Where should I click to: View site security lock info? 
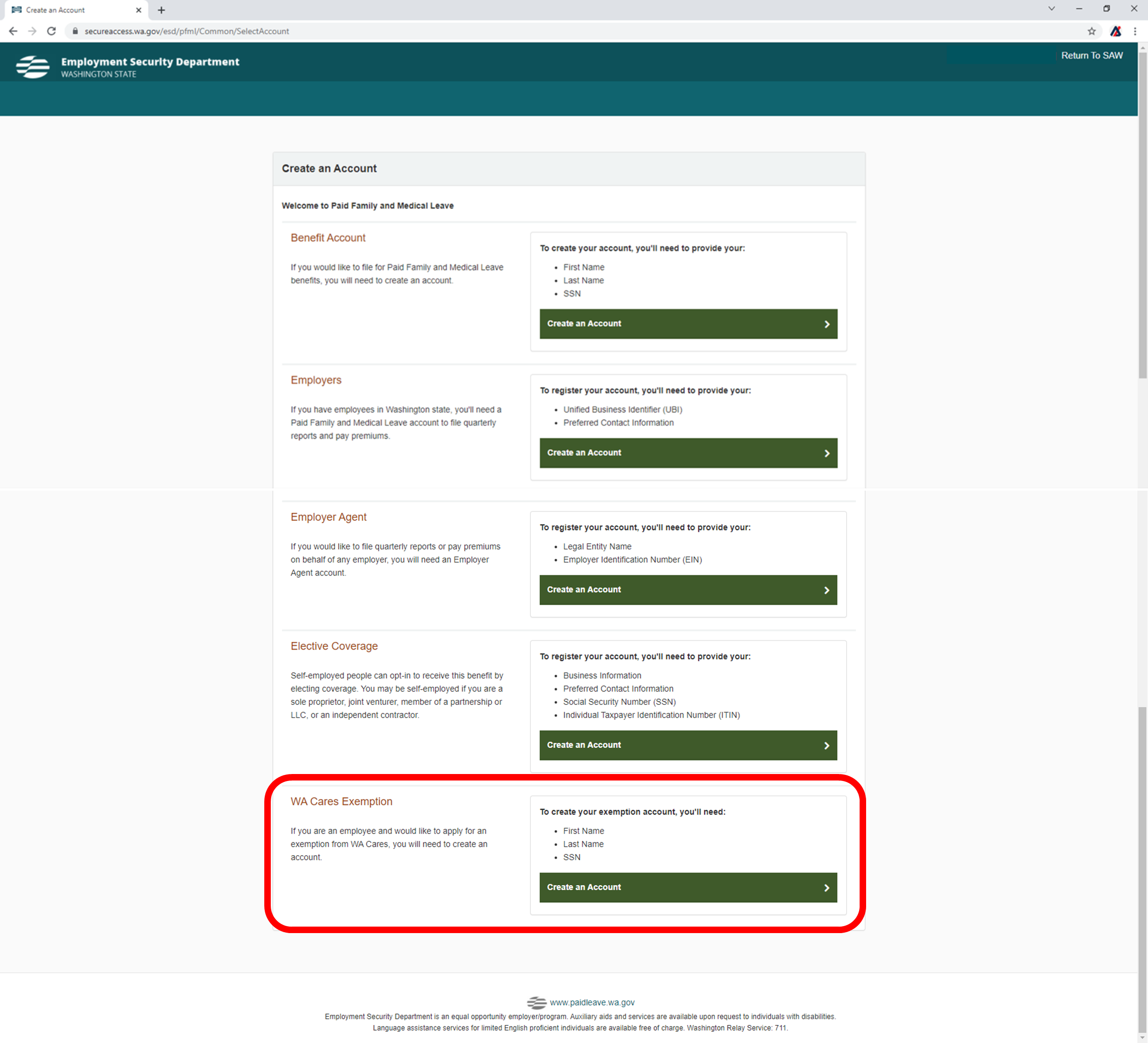pyautogui.click(x=75, y=32)
